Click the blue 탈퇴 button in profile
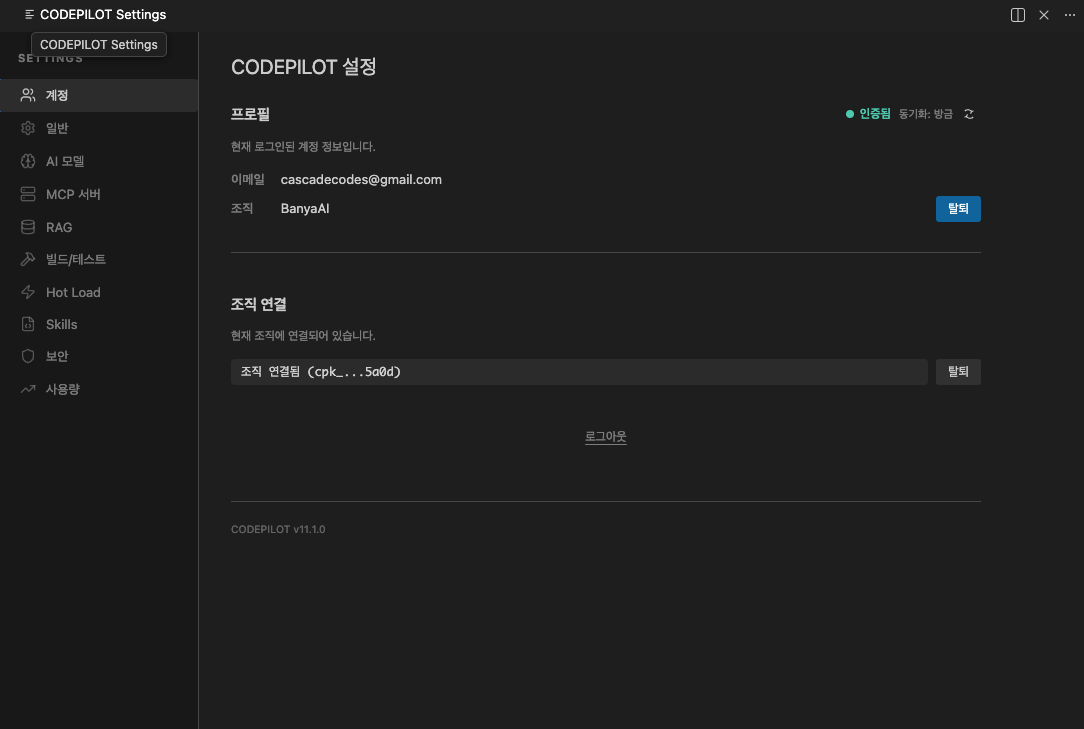 click(x=957, y=209)
